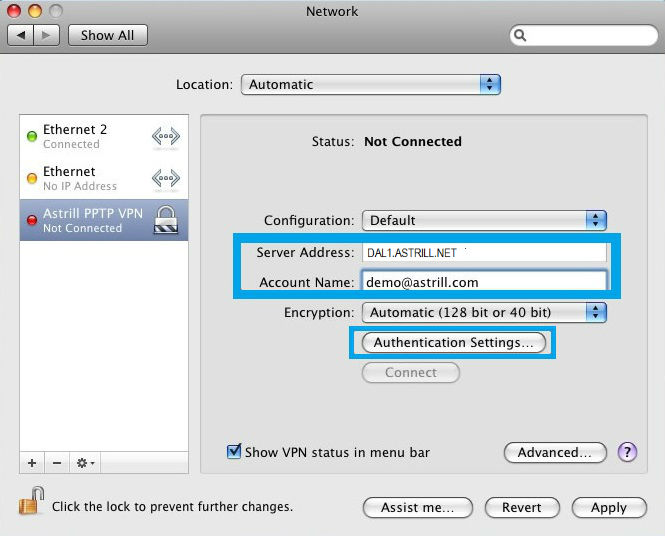Image resolution: width=665 pixels, height=536 pixels.
Task: Go forward with the right arrow button
Action: point(47,35)
